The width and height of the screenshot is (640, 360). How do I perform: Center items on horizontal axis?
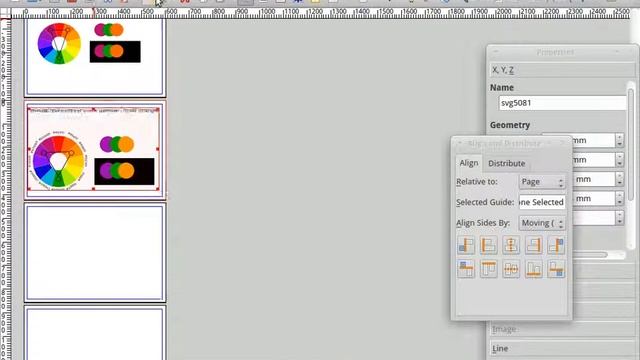tap(511, 269)
